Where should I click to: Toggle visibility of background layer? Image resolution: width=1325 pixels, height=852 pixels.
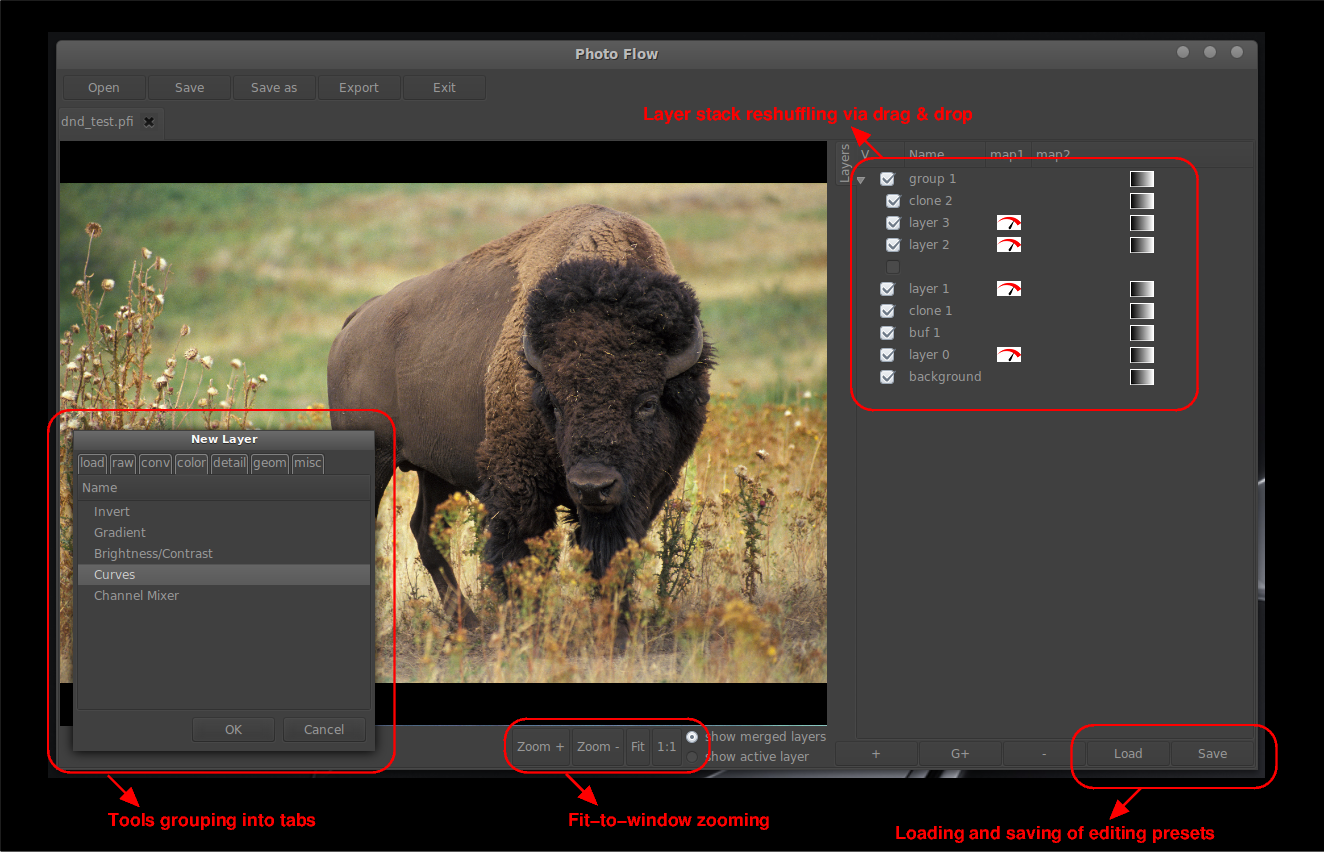coord(887,377)
